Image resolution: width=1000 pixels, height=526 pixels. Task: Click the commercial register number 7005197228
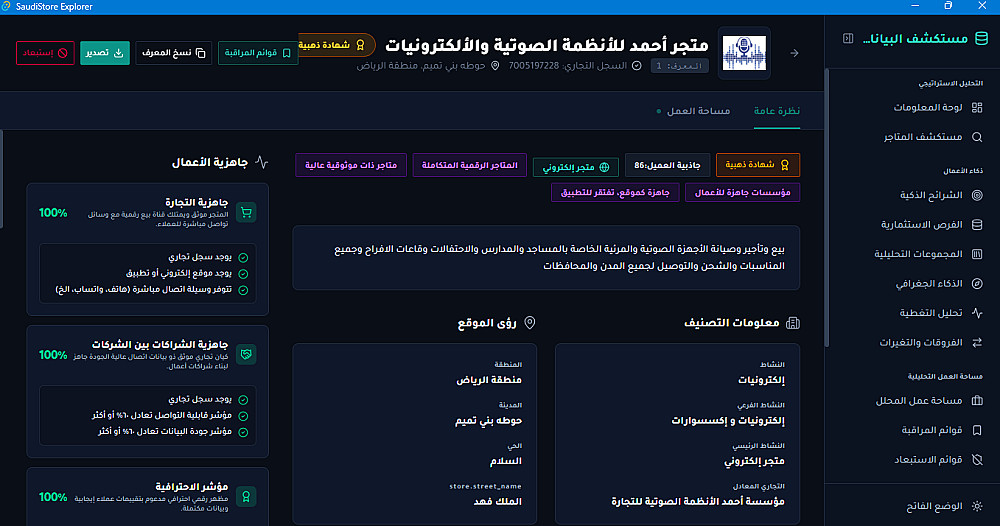[534, 66]
